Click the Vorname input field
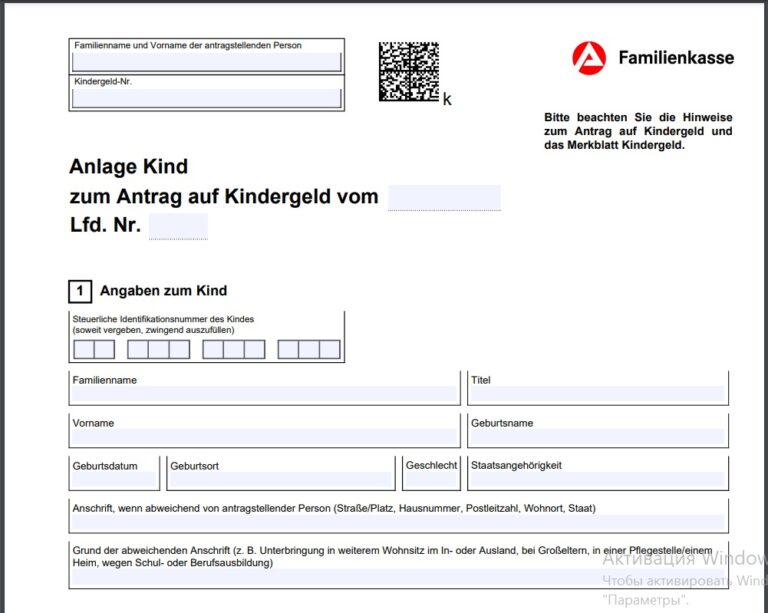 264,437
